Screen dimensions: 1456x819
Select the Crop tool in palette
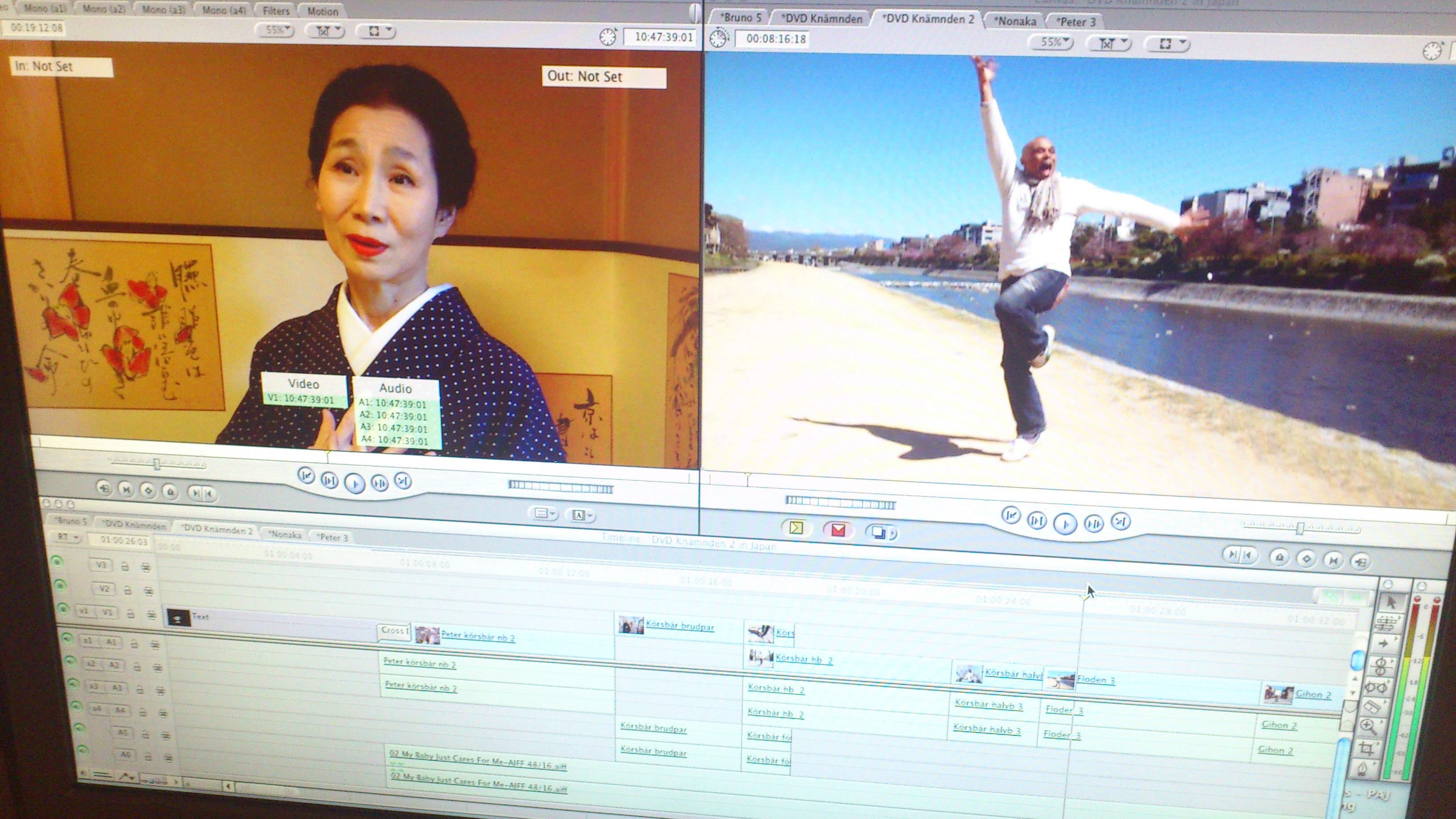coord(1366,749)
